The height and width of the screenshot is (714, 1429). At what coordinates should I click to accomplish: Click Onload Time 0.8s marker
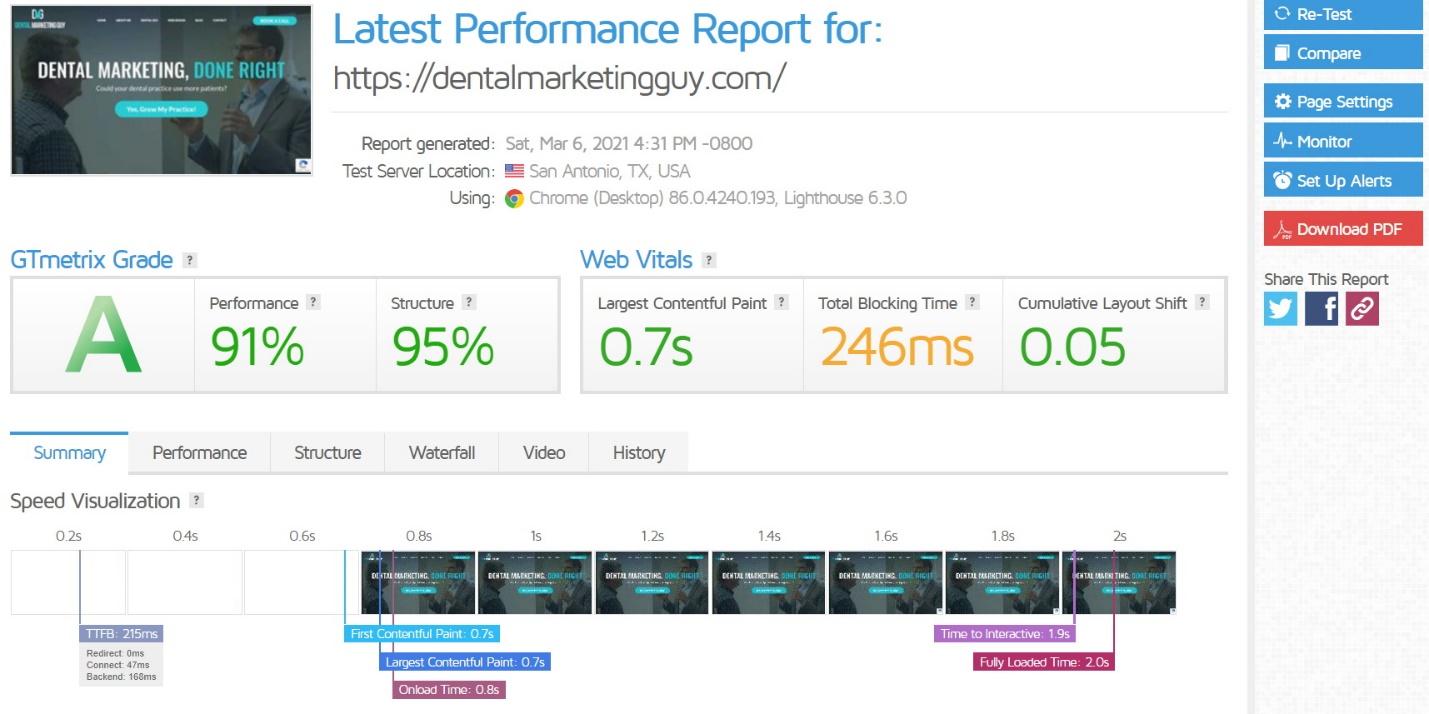pyautogui.click(x=449, y=689)
